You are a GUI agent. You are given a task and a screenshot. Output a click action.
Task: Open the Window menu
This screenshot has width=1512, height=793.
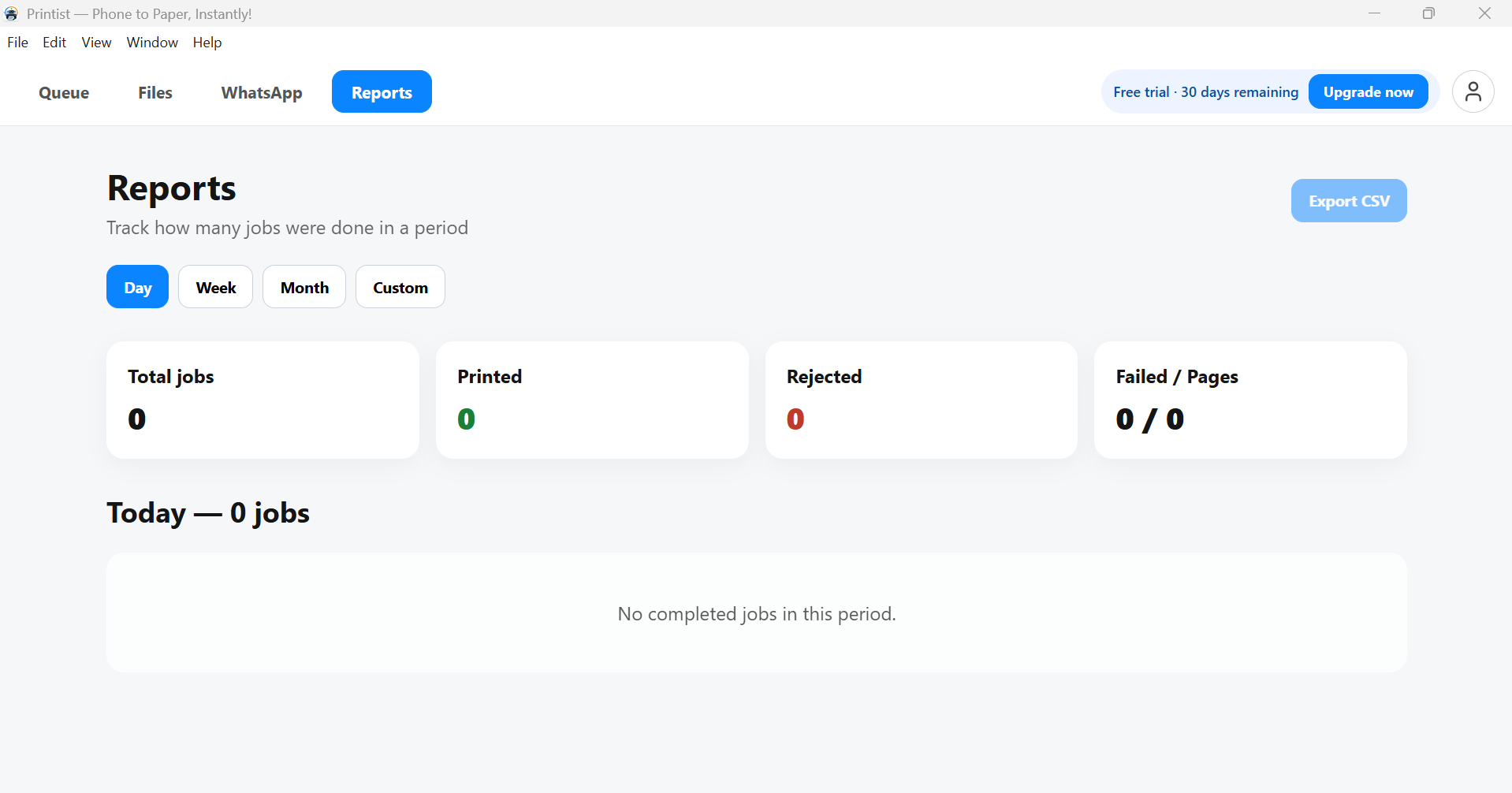tap(152, 43)
